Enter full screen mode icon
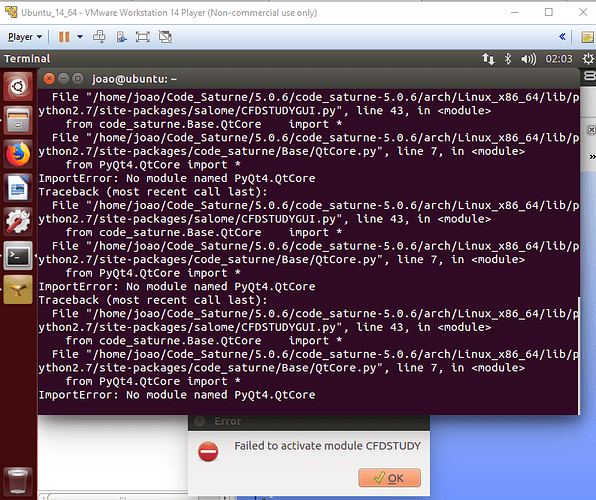This screenshot has width=596, height=500. pyautogui.click(x=143, y=37)
